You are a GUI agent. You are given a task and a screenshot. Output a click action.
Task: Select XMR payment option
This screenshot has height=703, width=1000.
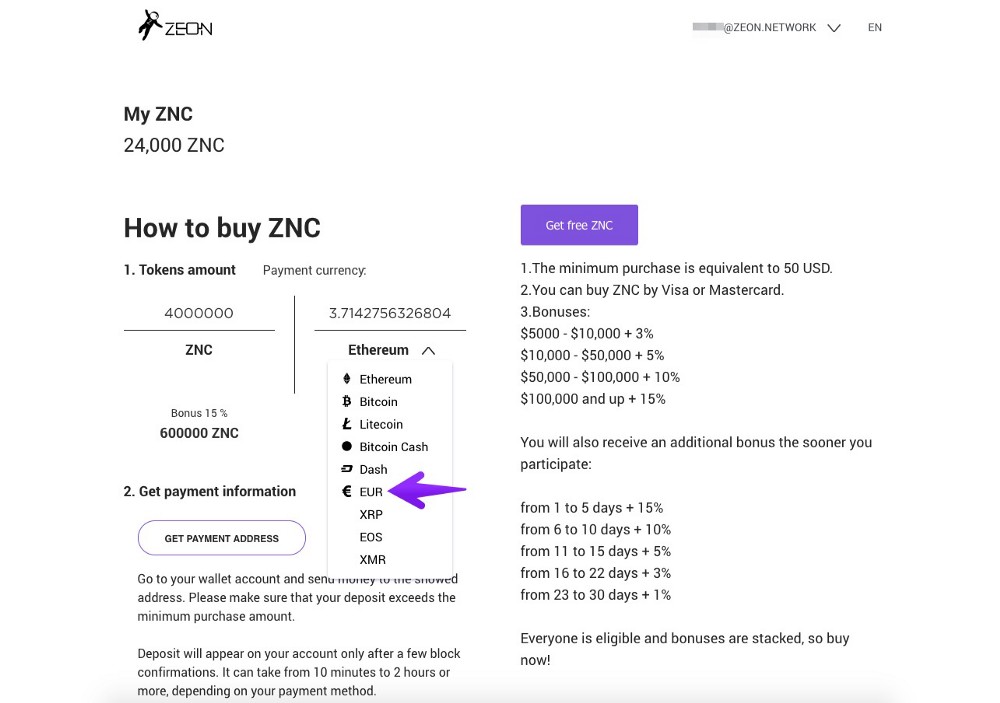(x=372, y=559)
